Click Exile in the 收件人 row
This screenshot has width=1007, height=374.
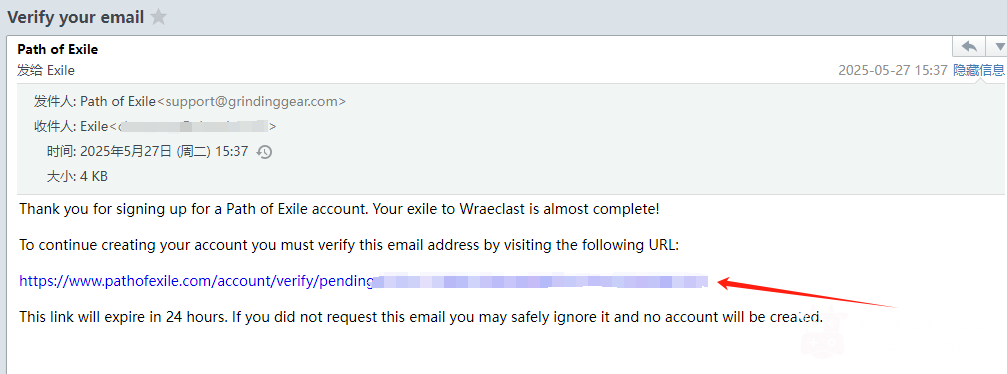[94, 127]
